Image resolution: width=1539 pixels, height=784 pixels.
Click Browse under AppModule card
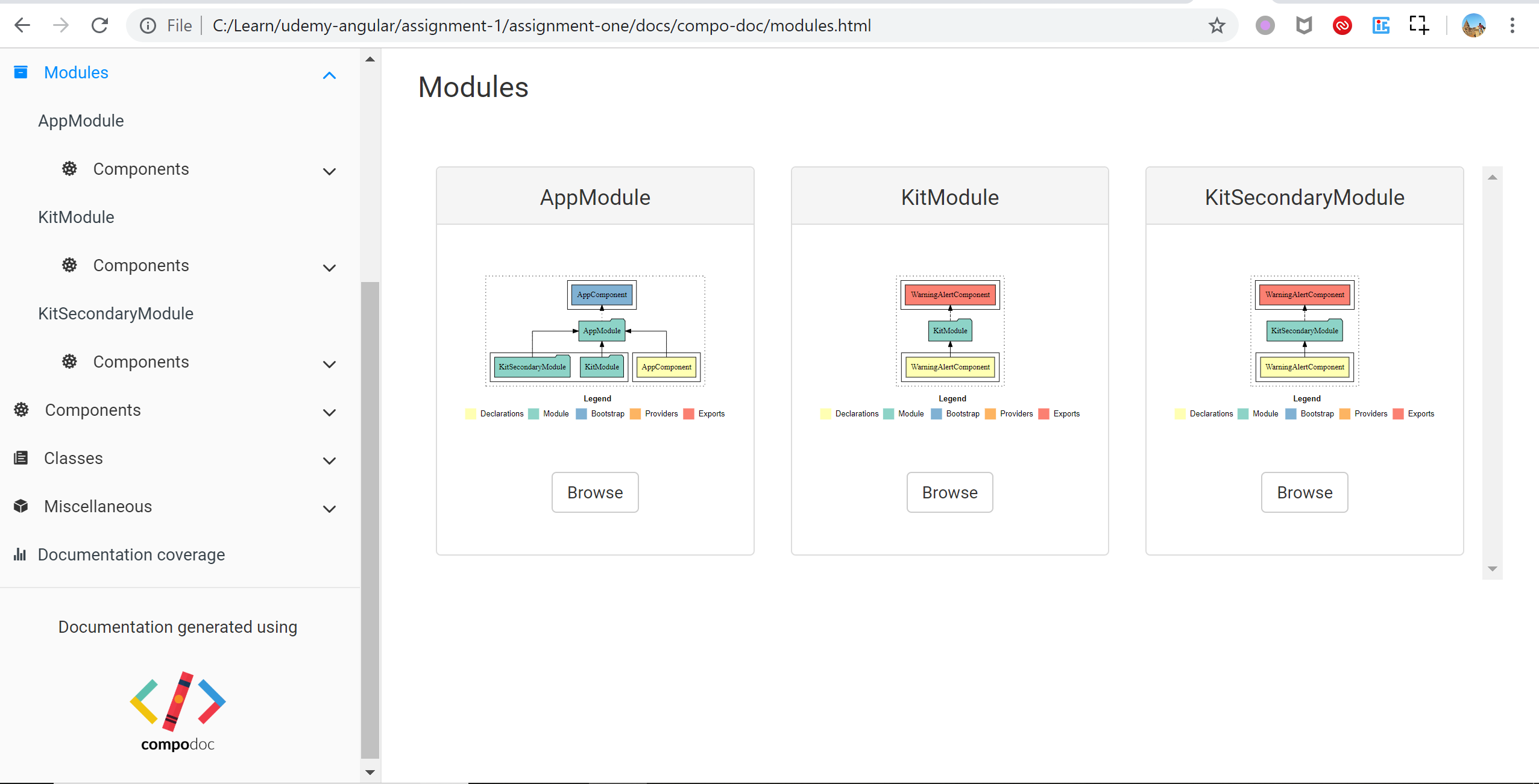pyautogui.click(x=594, y=492)
